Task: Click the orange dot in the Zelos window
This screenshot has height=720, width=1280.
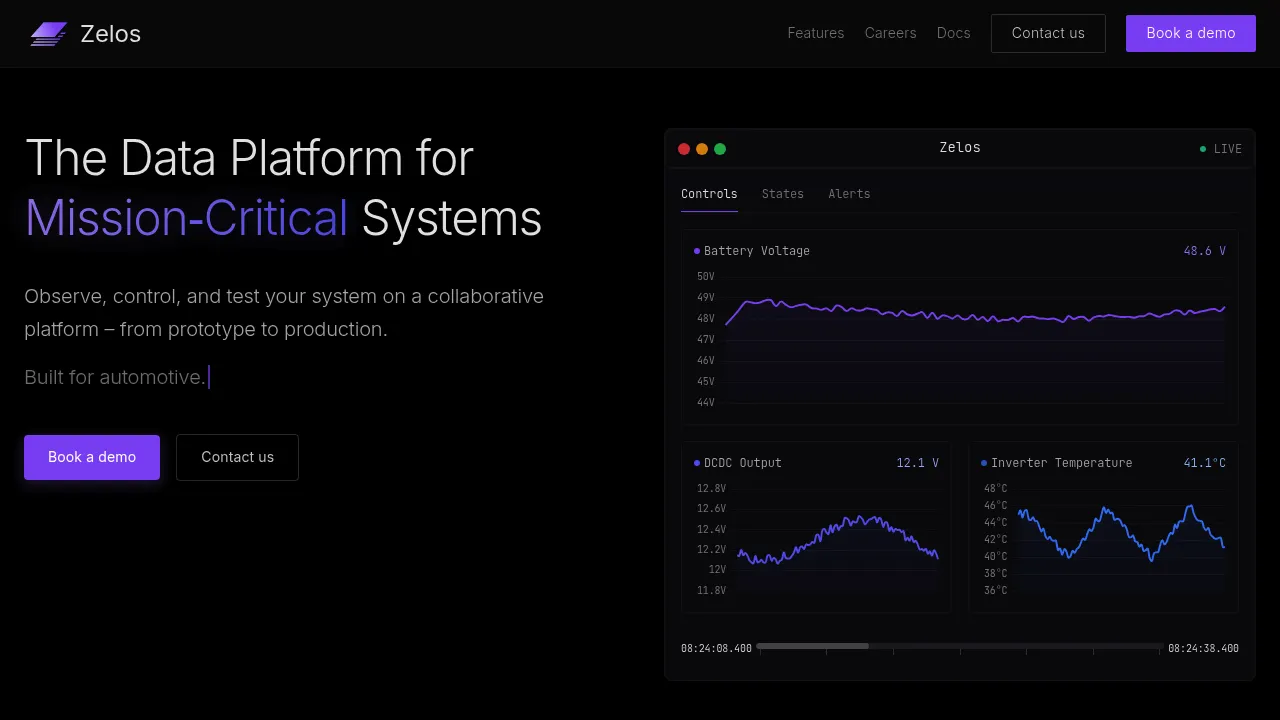Action: coord(702,149)
